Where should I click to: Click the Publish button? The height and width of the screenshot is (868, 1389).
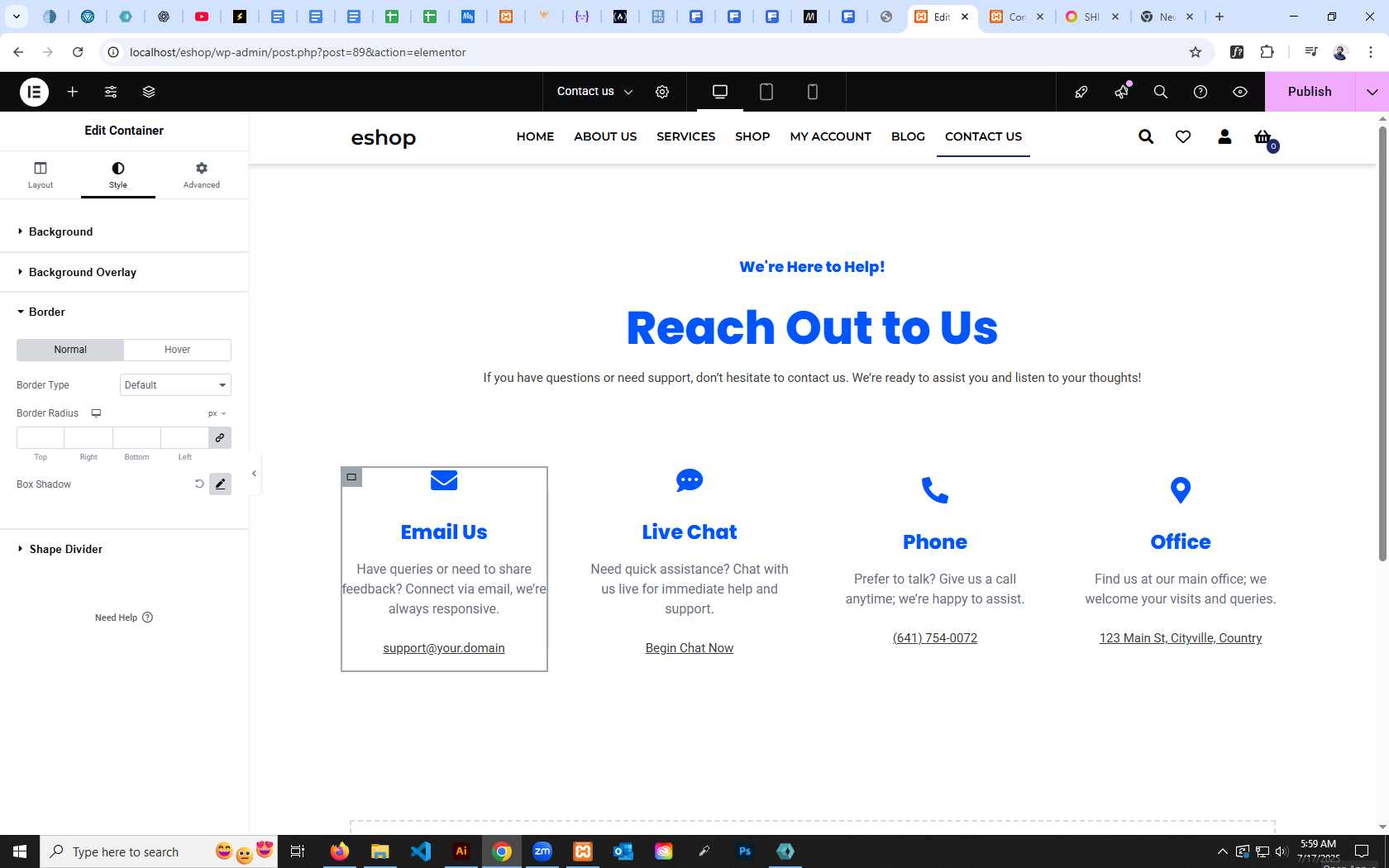[x=1310, y=92]
